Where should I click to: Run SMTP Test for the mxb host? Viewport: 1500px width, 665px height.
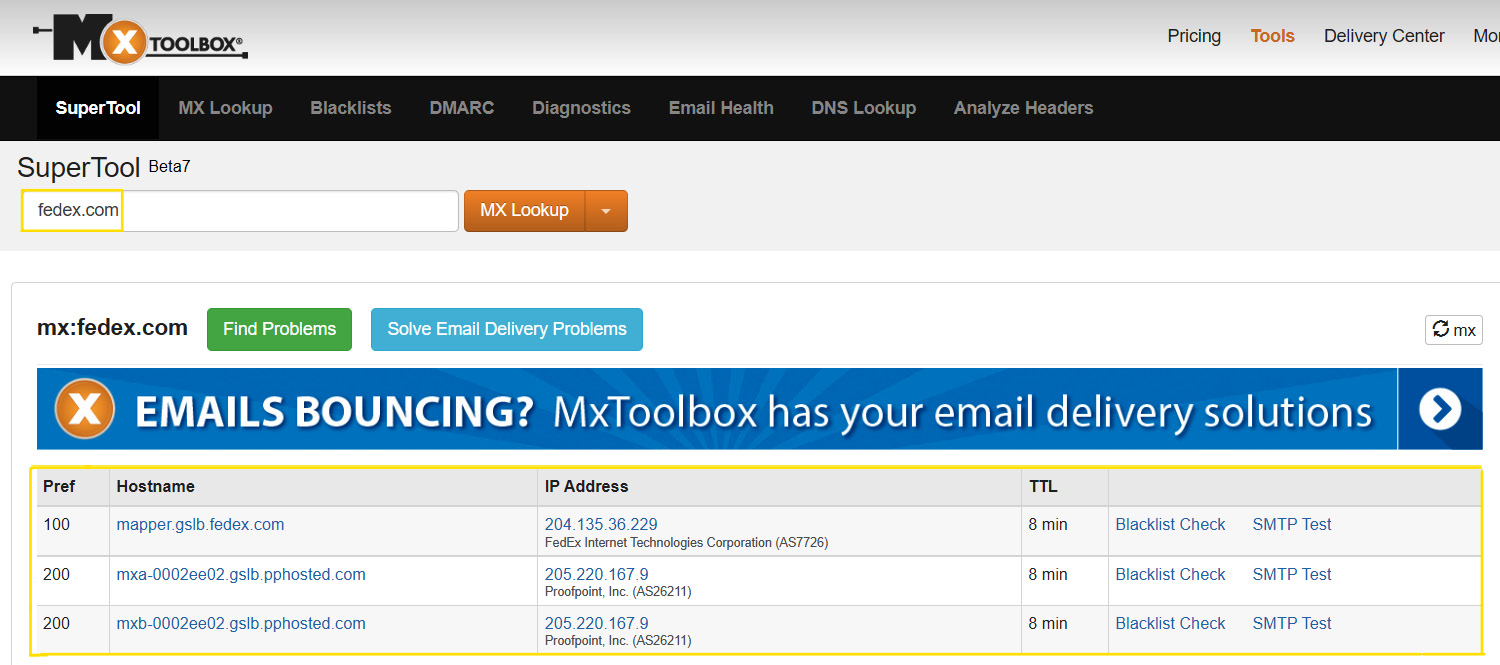point(1292,623)
